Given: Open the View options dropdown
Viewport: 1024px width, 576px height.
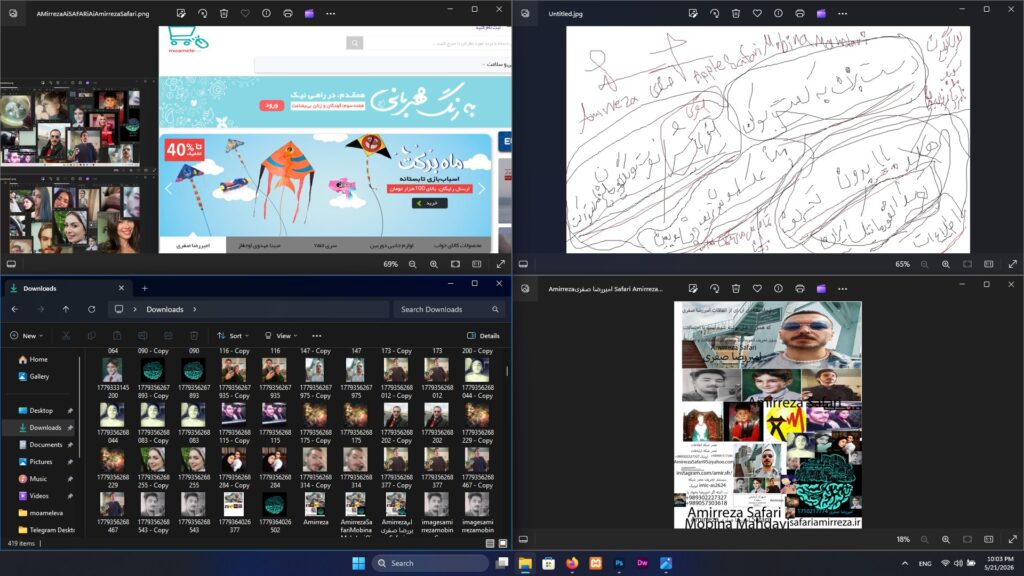Looking at the screenshot, I should [x=281, y=336].
